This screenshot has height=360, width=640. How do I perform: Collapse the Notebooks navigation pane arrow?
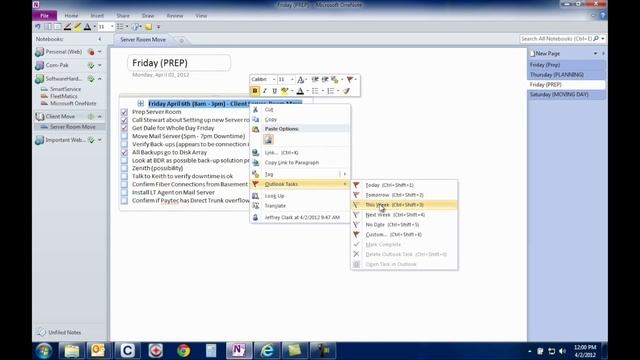pos(100,39)
